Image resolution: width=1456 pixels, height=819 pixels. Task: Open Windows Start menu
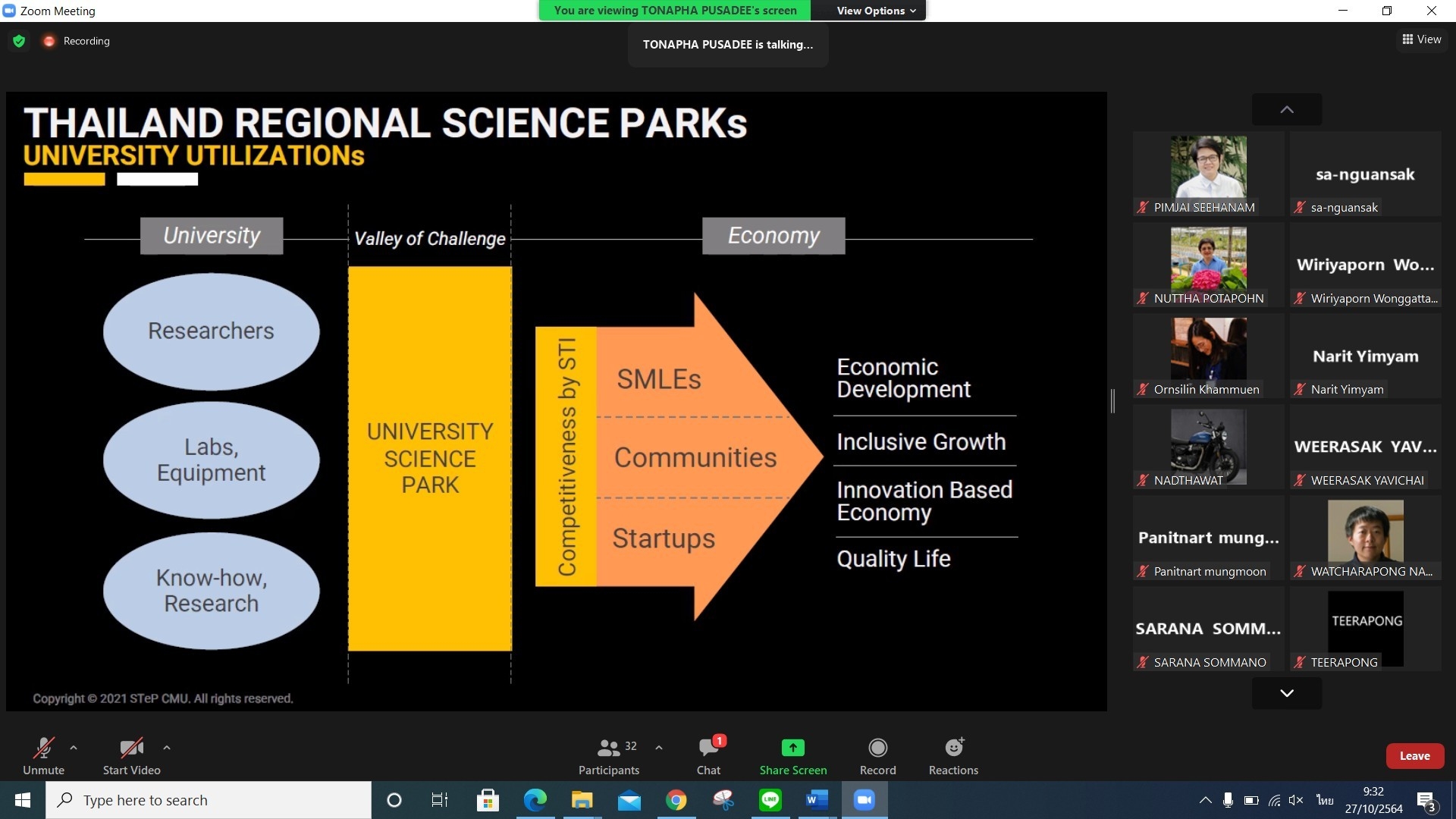[23, 800]
